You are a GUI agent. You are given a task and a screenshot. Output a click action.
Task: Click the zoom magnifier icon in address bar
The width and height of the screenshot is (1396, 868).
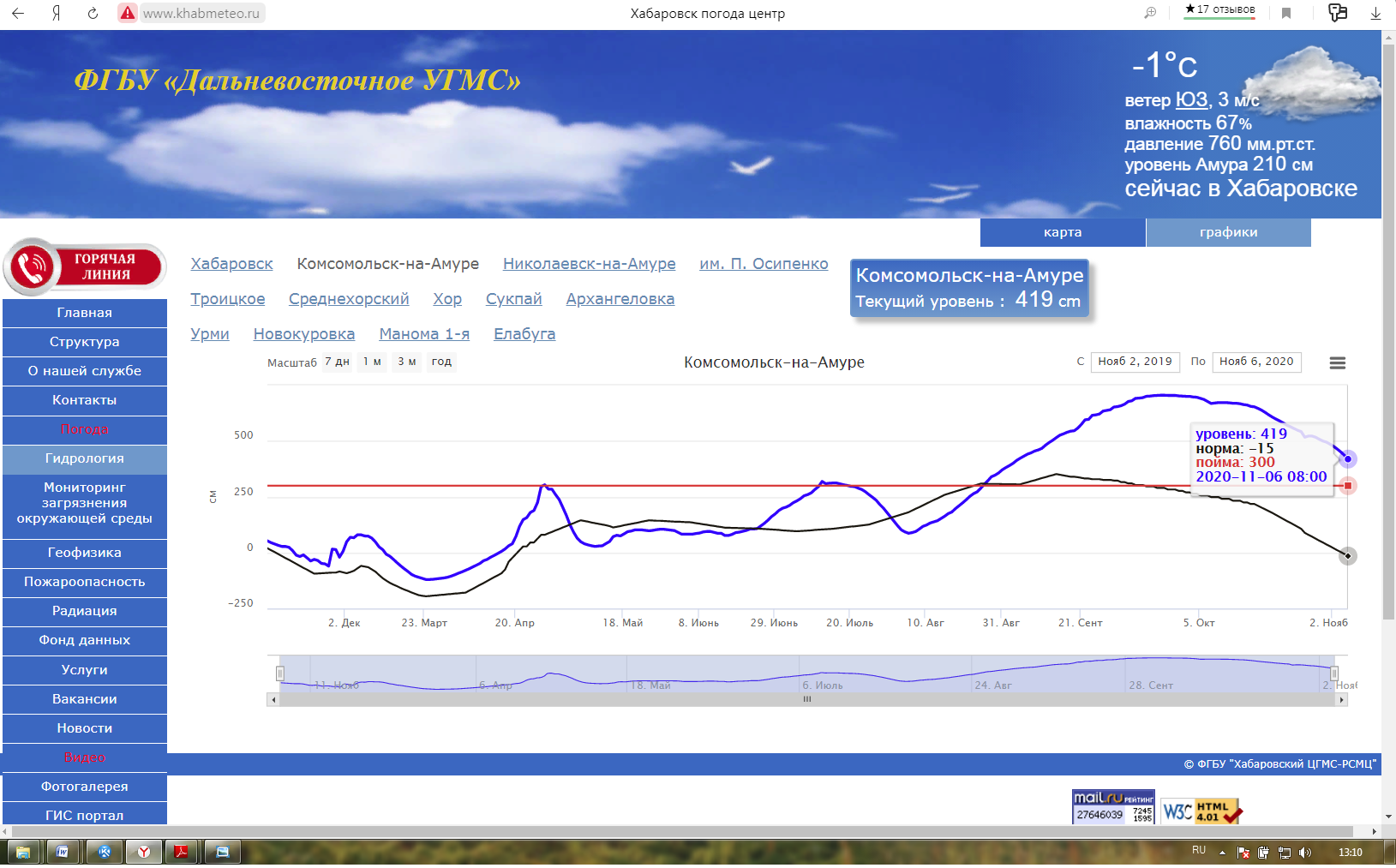click(1150, 13)
